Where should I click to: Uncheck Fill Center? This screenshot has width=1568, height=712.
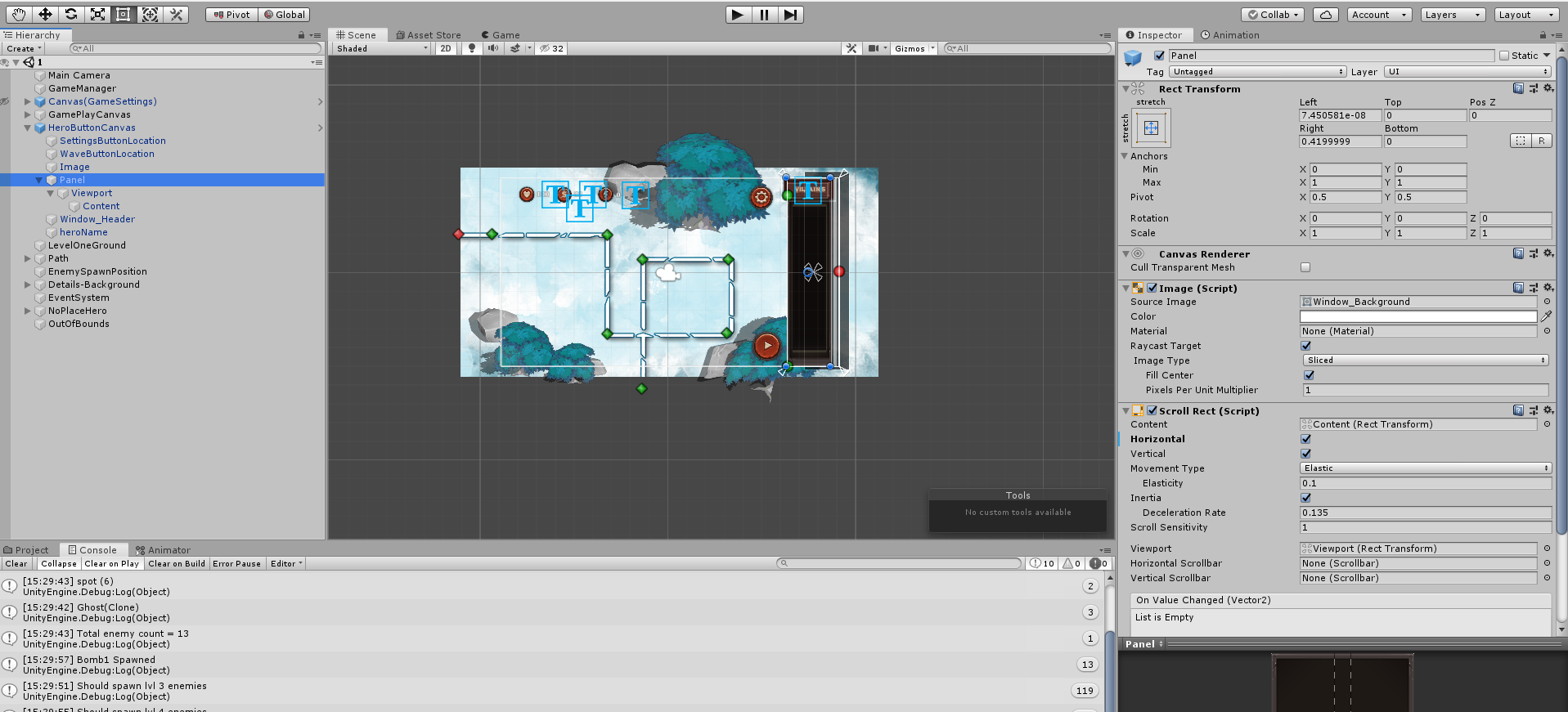(1309, 375)
